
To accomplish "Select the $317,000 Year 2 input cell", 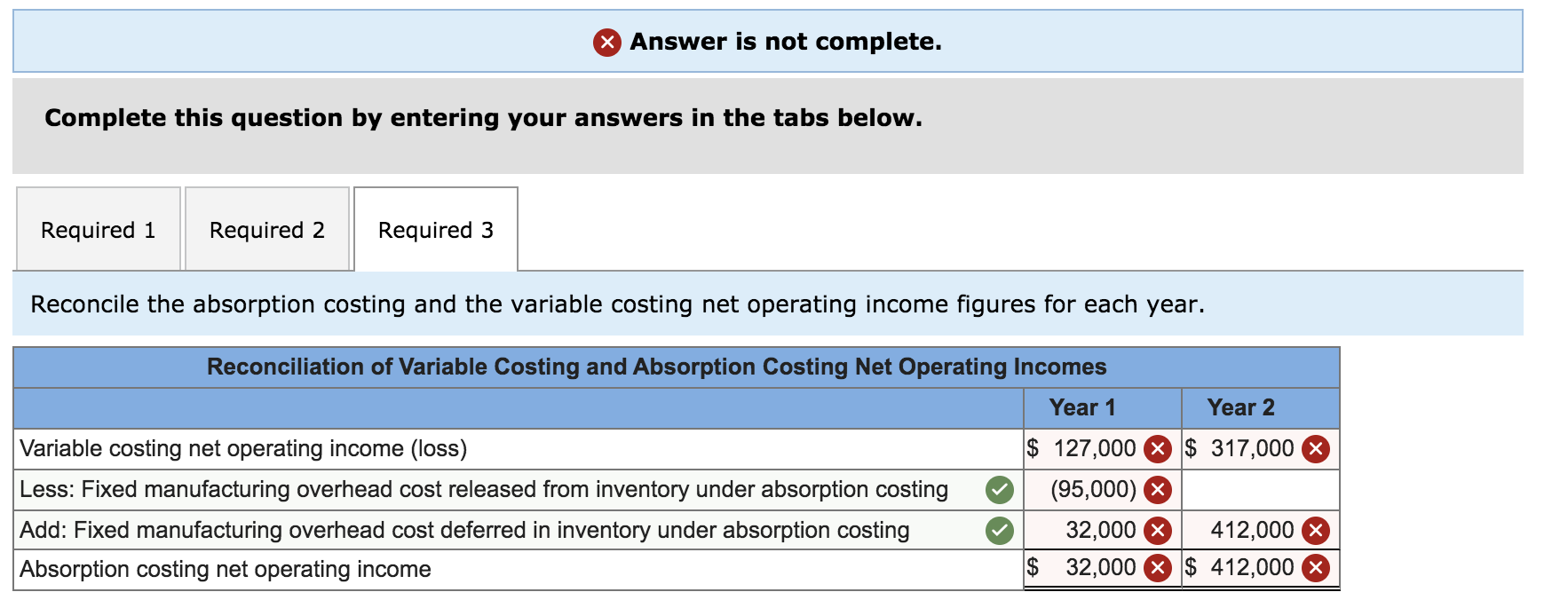I will [x=1247, y=448].
